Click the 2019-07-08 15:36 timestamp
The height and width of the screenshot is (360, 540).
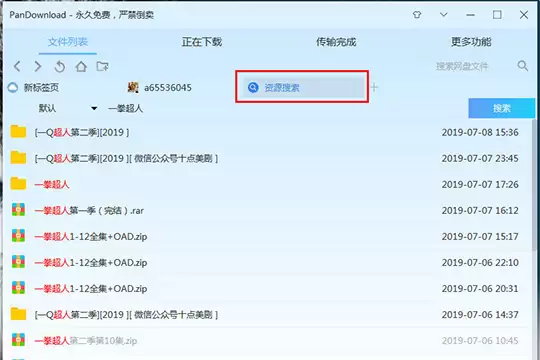point(480,132)
